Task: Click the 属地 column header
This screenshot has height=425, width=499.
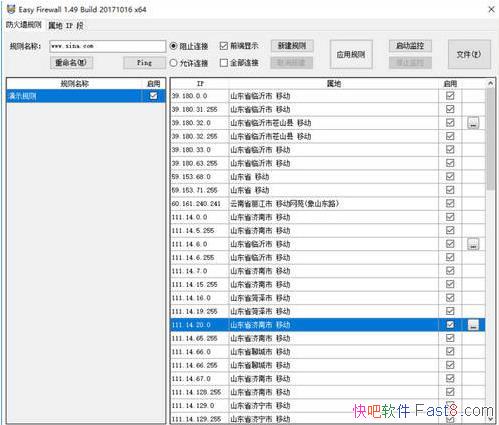Action: click(x=334, y=84)
